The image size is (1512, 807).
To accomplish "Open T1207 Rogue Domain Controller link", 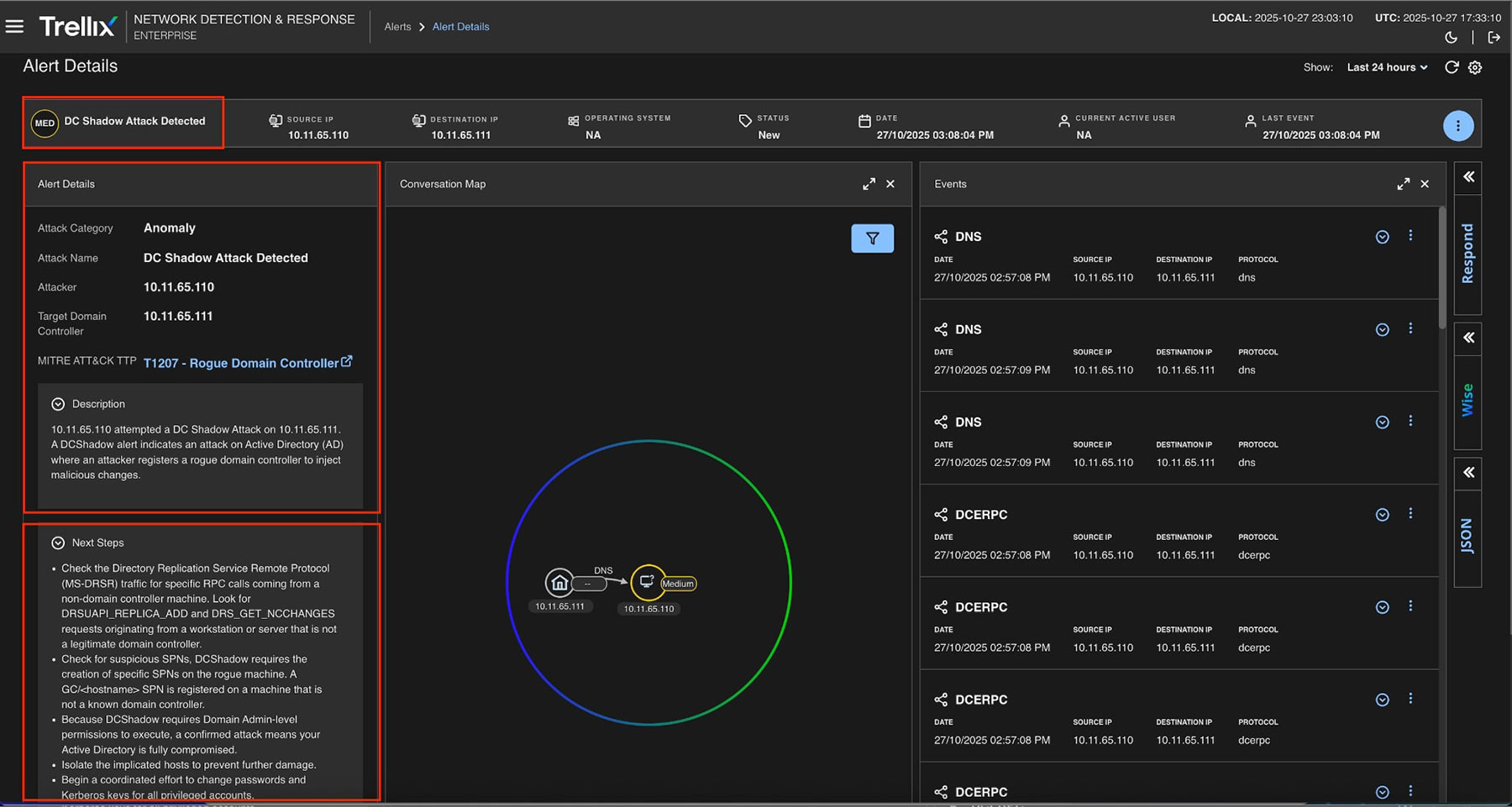I will [x=241, y=363].
